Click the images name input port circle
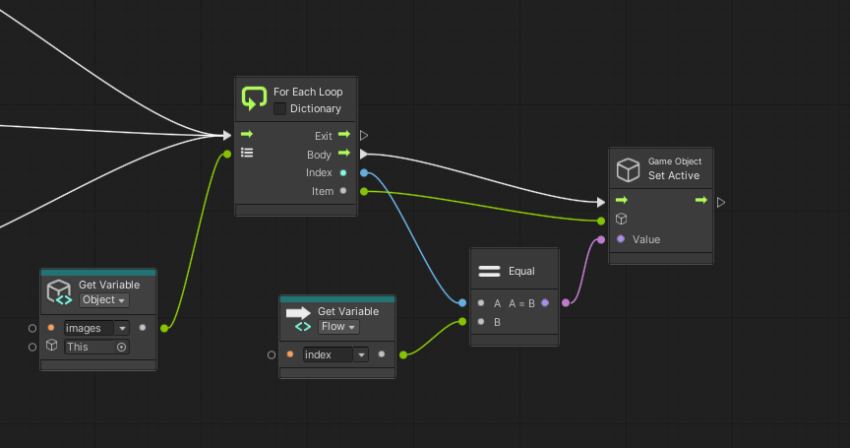The image size is (850, 448). coord(33,328)
